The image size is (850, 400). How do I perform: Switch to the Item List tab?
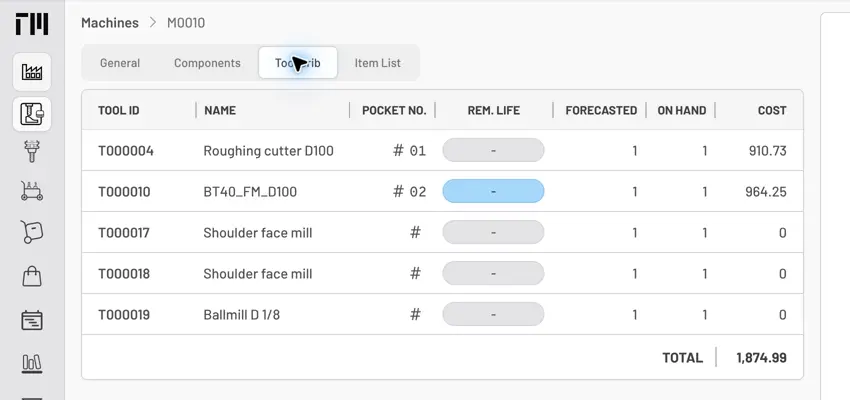tap(377, 63)
